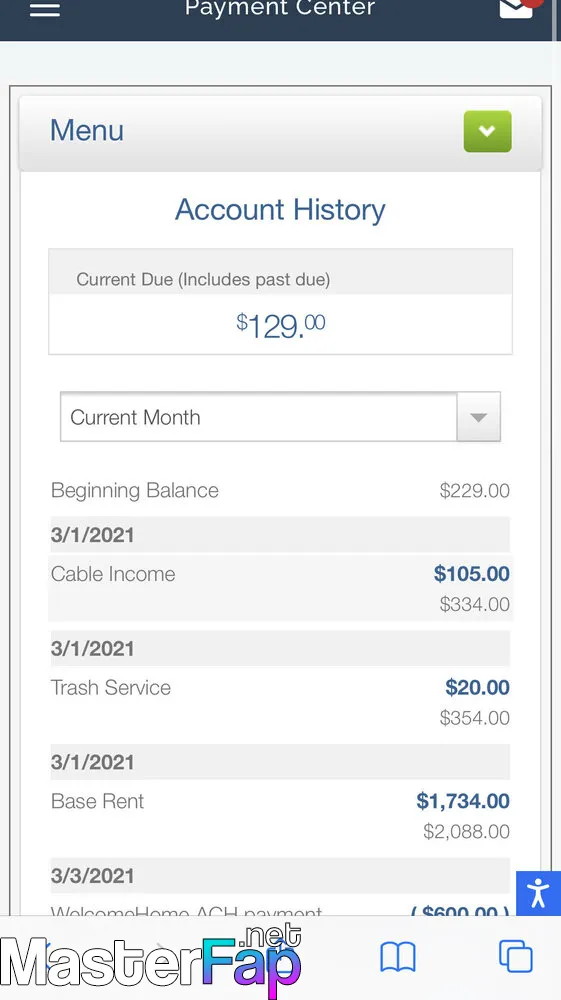Tap the Trash Service $20.00 amount
The image size is (561, 1000).
[x=477, y=688]
